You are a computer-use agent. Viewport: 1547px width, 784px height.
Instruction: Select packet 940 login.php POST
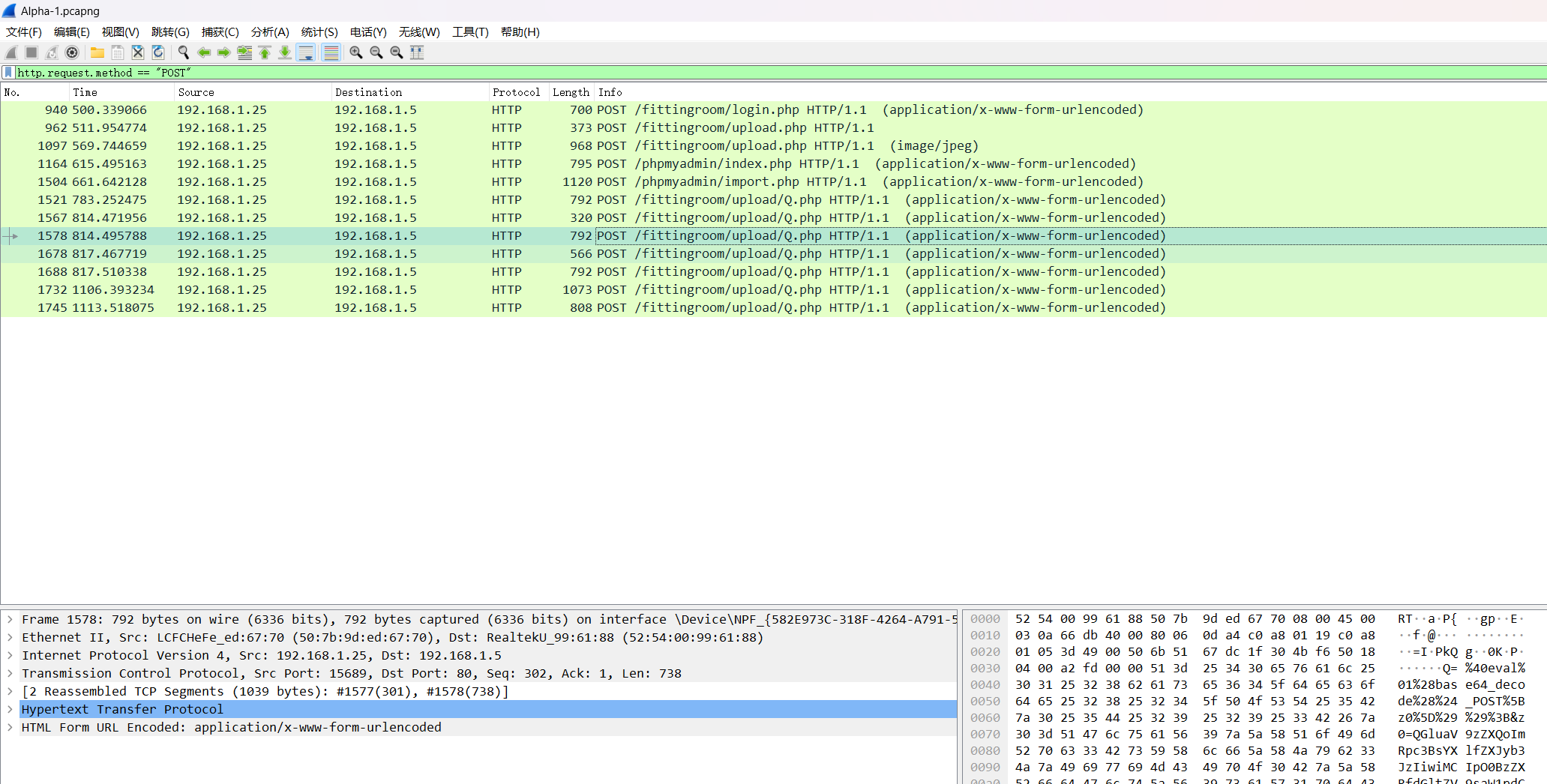(x=773, y=109)
